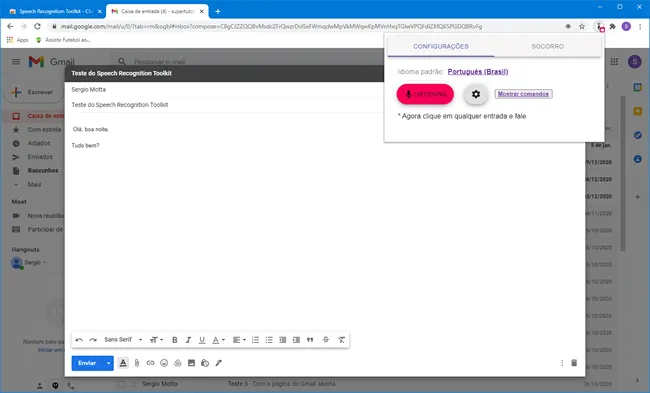
Task: Toggle strikethrough formatting
Action: point(326,340)
